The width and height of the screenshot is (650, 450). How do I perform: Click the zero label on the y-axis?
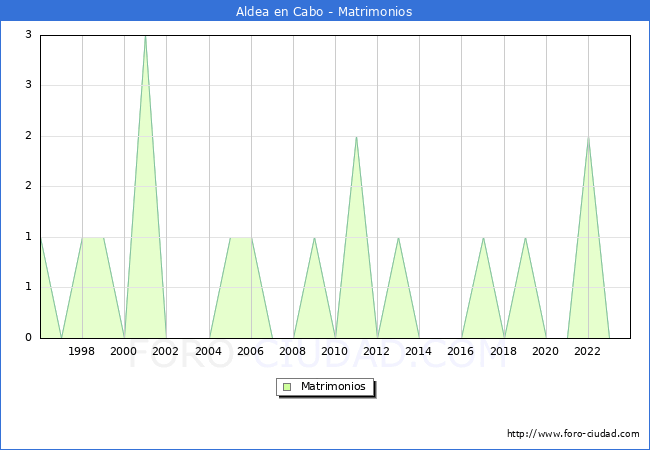coord(29,338)
